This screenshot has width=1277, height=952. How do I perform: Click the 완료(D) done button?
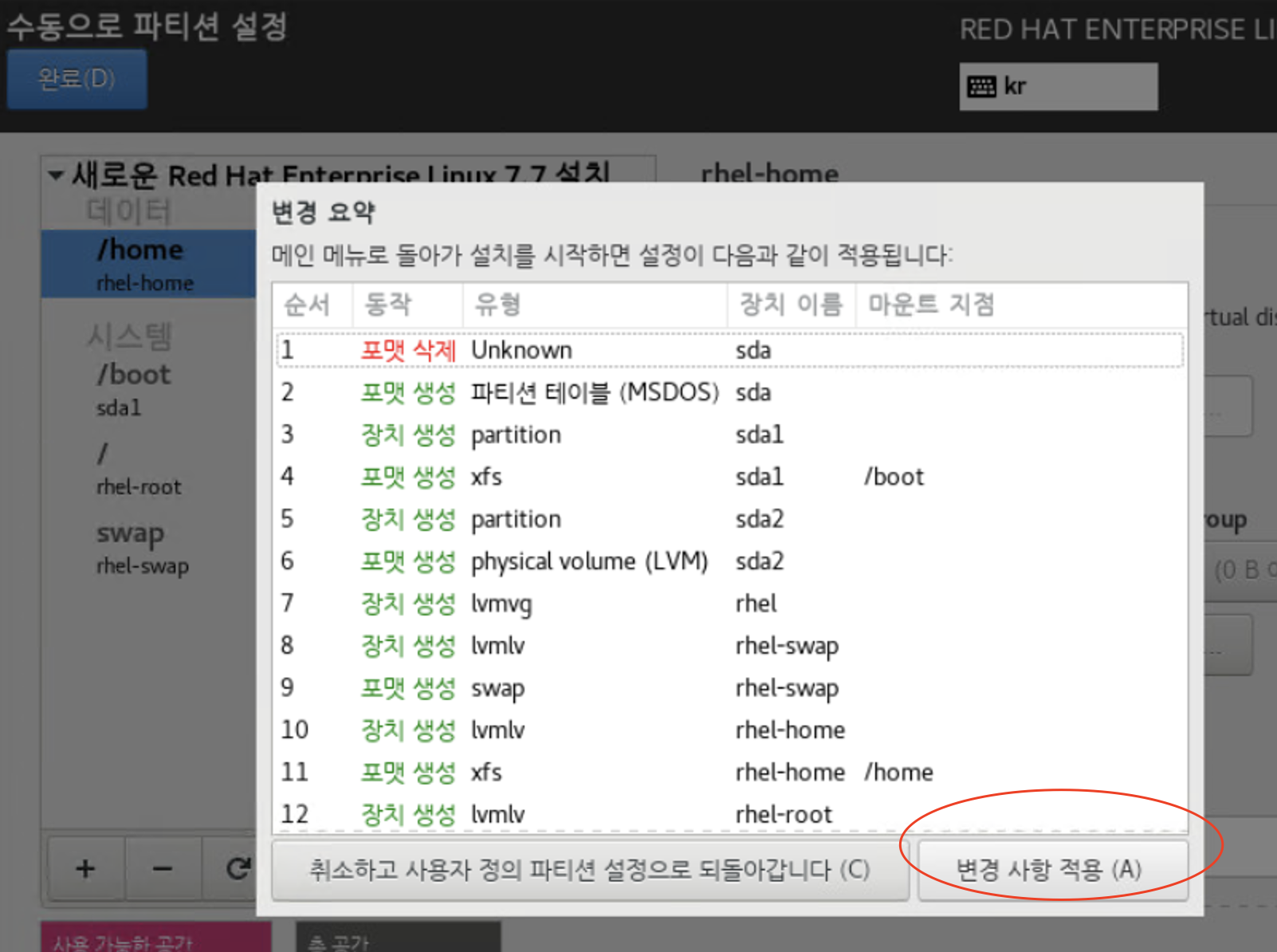(77, 79)
